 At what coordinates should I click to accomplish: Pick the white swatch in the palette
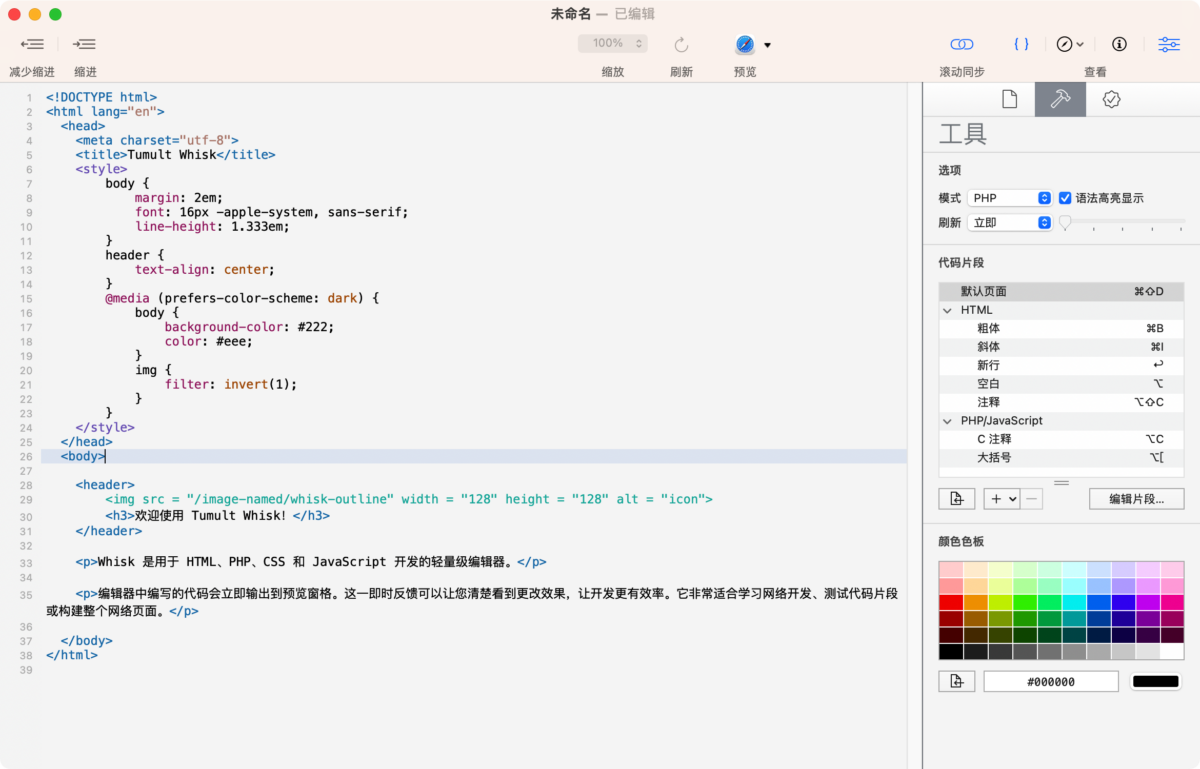pos(1172,651)
